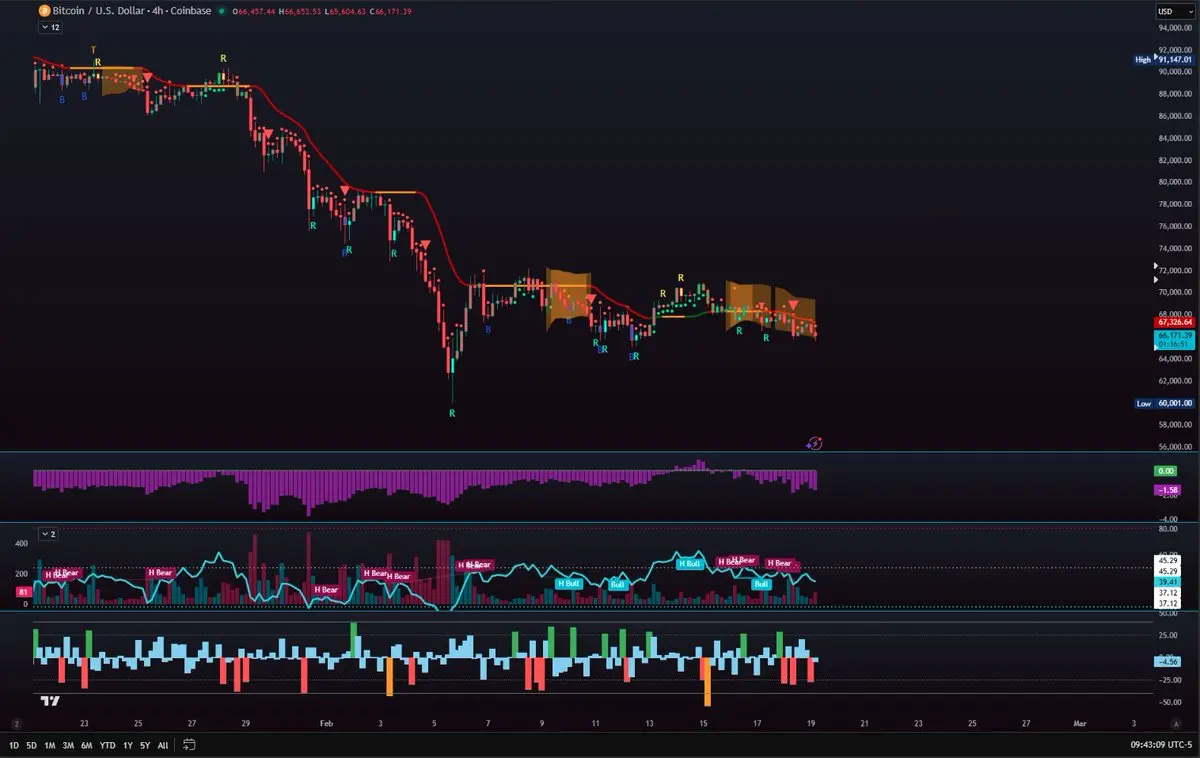Viewport: 1200px width, 758px height.
Task: Select the 3M time range
Action: pyautogui.click(x=68, y=745)
